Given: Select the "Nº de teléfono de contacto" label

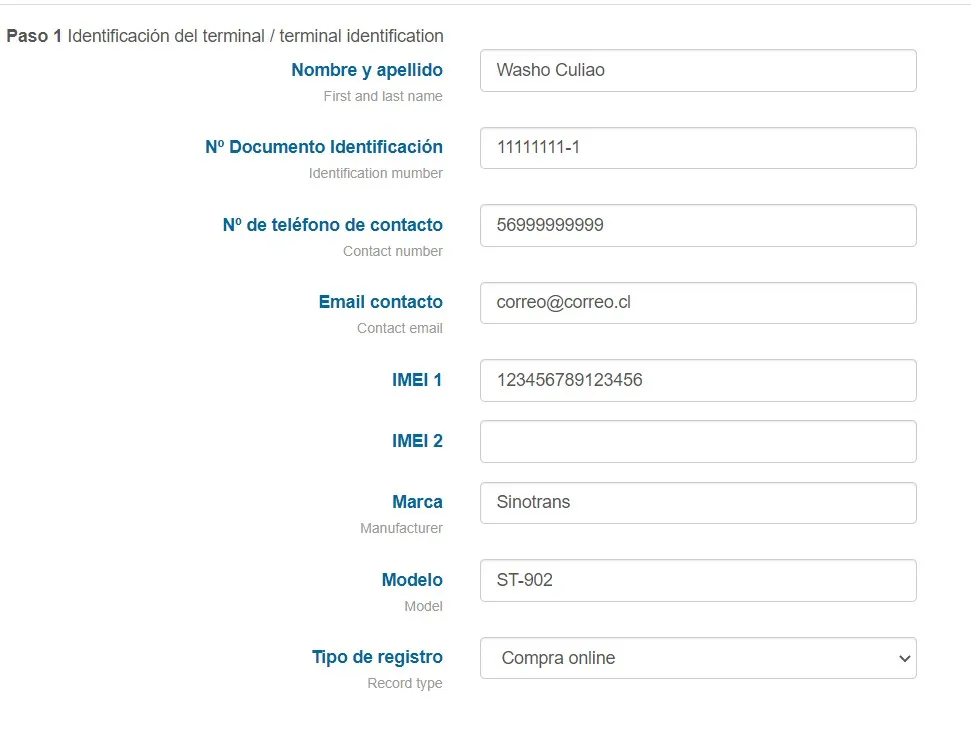Looking at the screenshot, I should 332,225.
